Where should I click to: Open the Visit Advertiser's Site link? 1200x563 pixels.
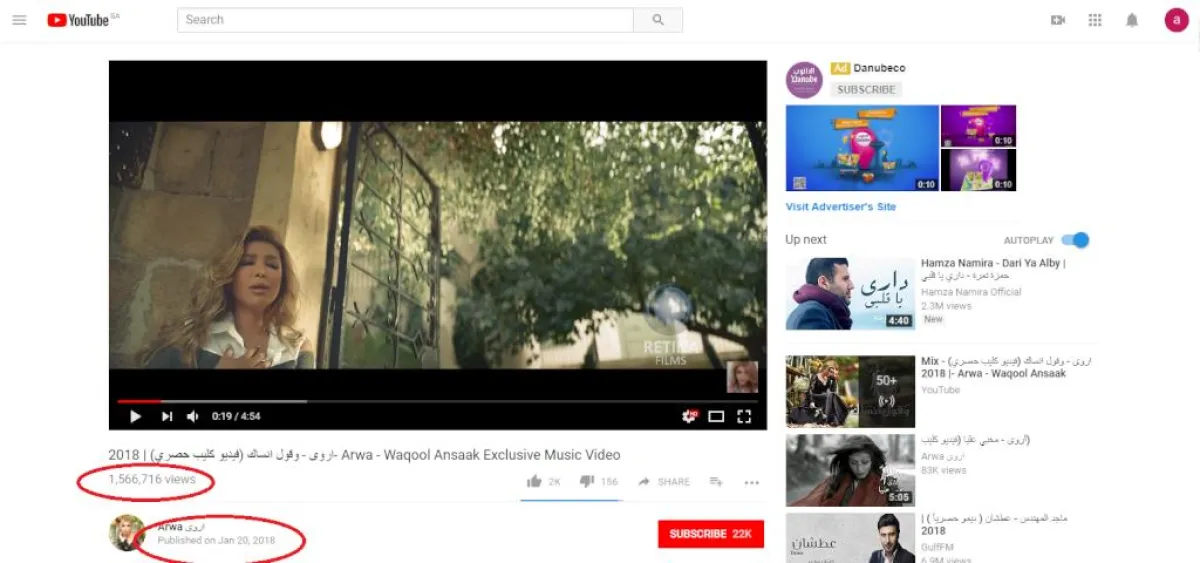click(x=841, y=207)
